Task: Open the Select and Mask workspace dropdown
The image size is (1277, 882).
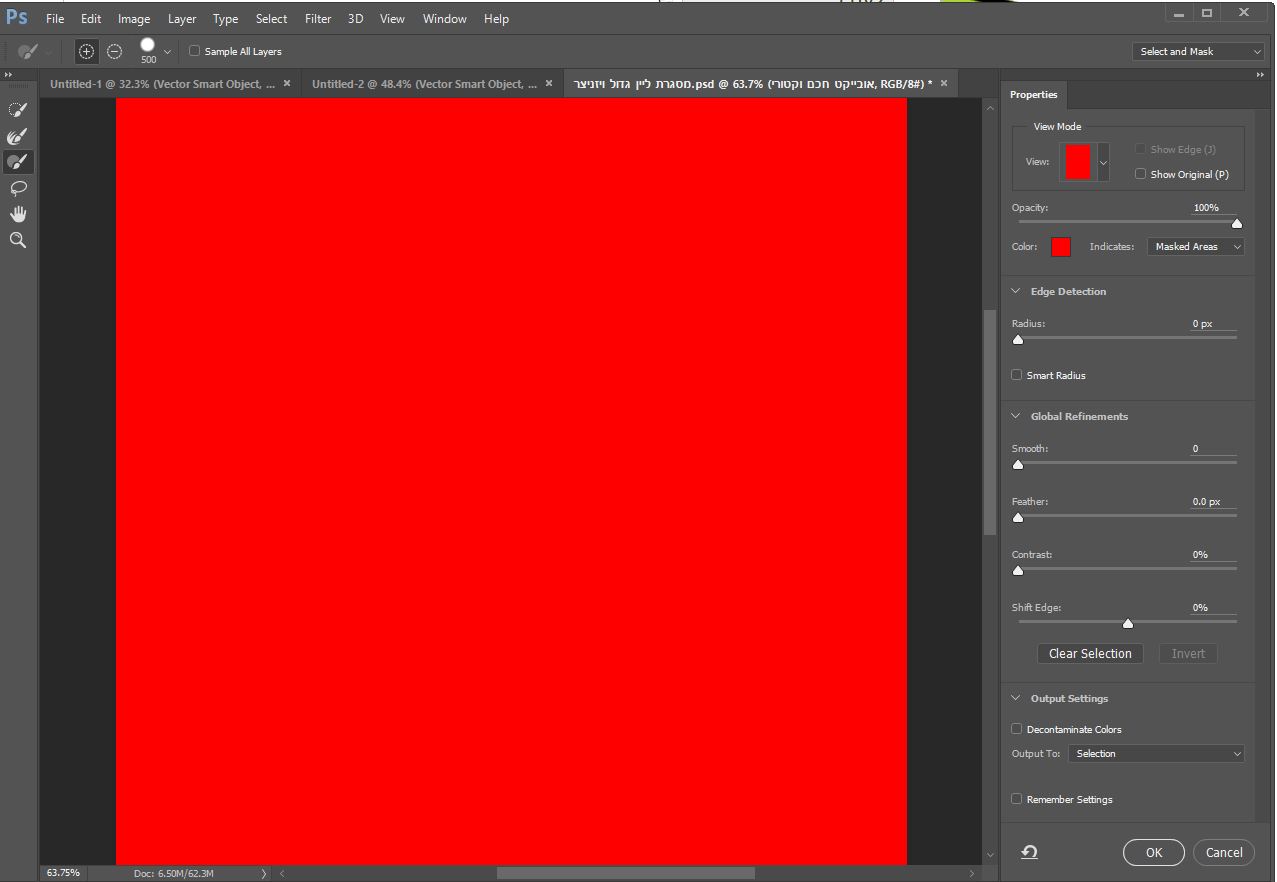Action: [1199, 51]
